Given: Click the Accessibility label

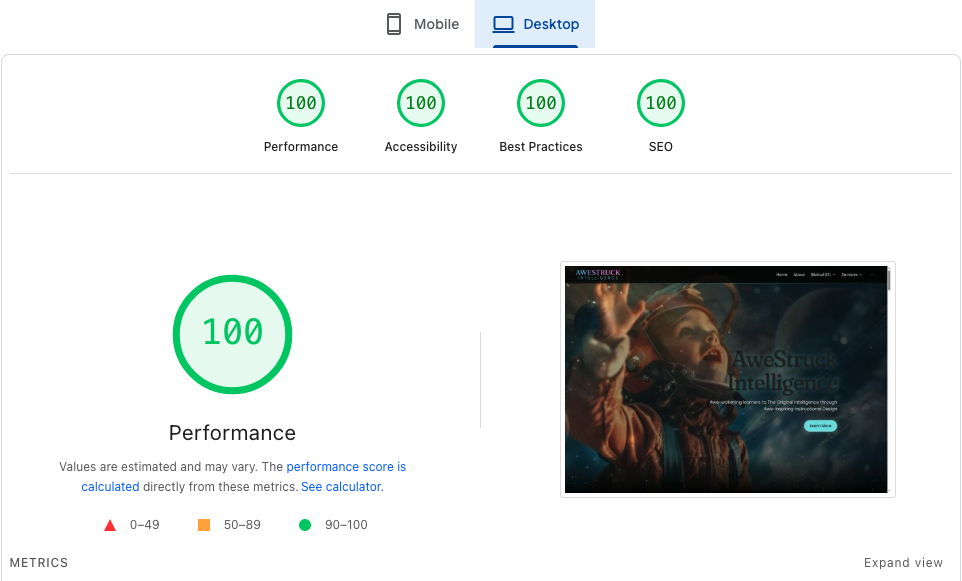Looking at the screenshot, I should [421, 147].
